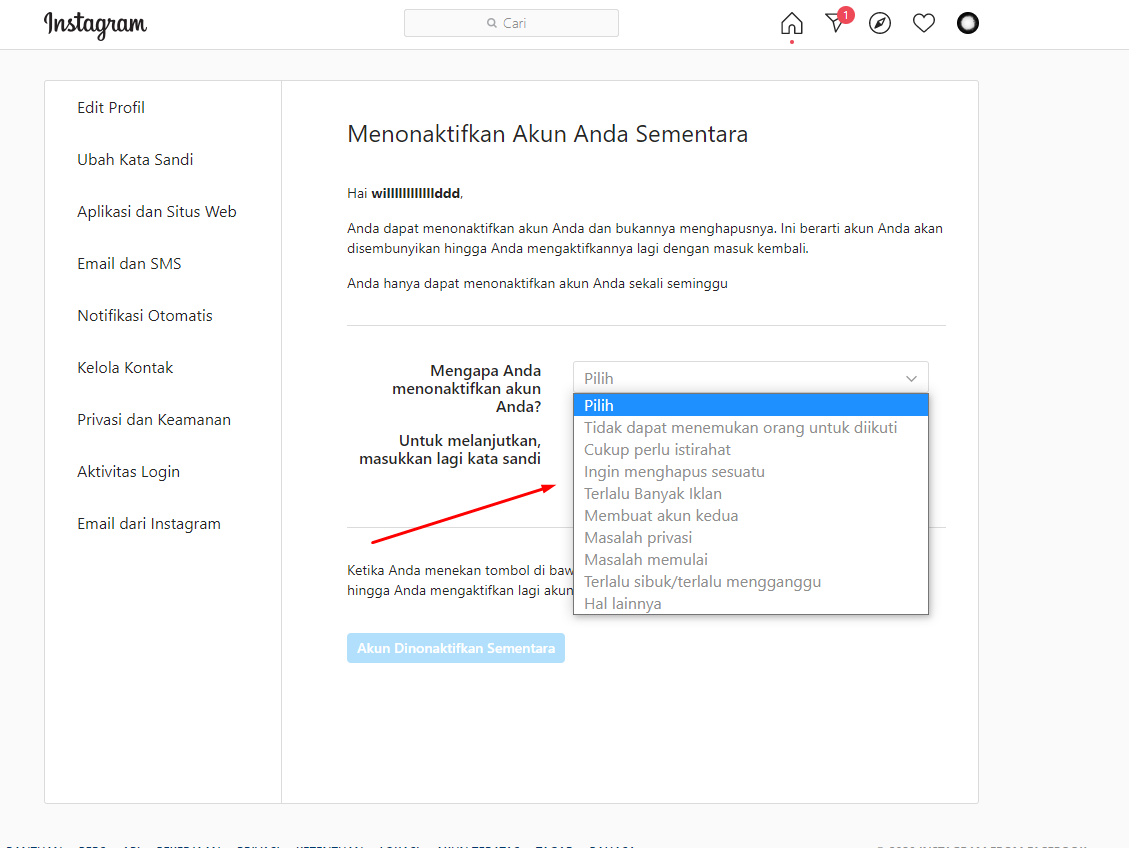Select "Hal lainnya" from the reason list

coord(623,603)
